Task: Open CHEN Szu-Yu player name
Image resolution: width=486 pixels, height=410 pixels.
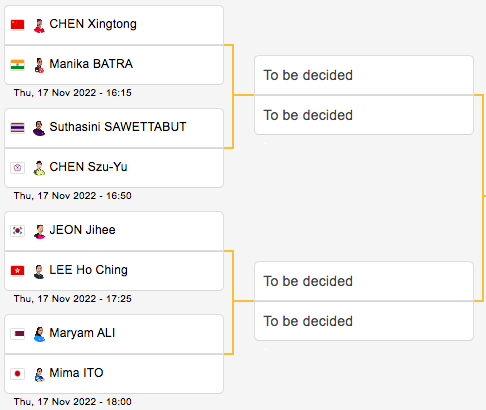Action: point(88,167)
